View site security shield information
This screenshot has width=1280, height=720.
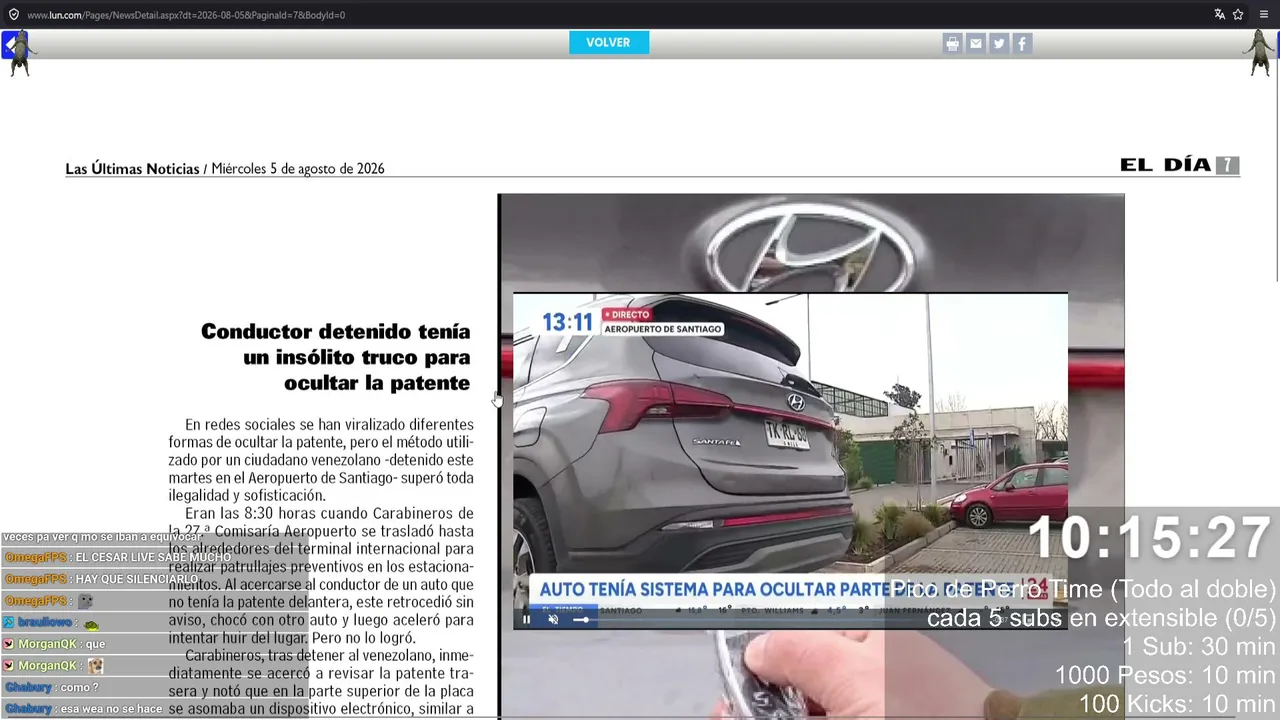point(13,15)
